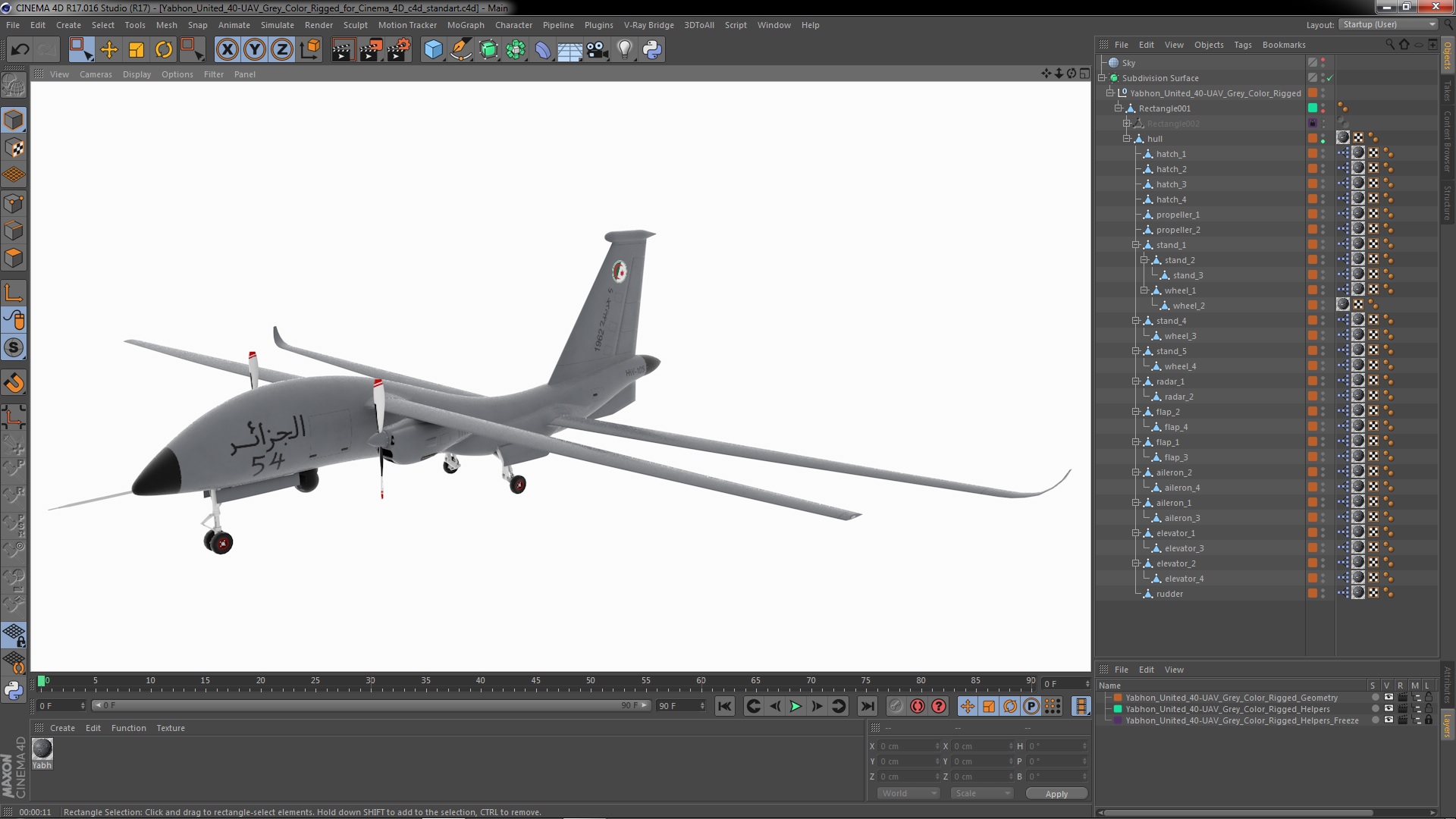Viewport: 1456px width, 819px height.
Task: Click Geometry layer orange color swatch
Action: pos(1117,698)
